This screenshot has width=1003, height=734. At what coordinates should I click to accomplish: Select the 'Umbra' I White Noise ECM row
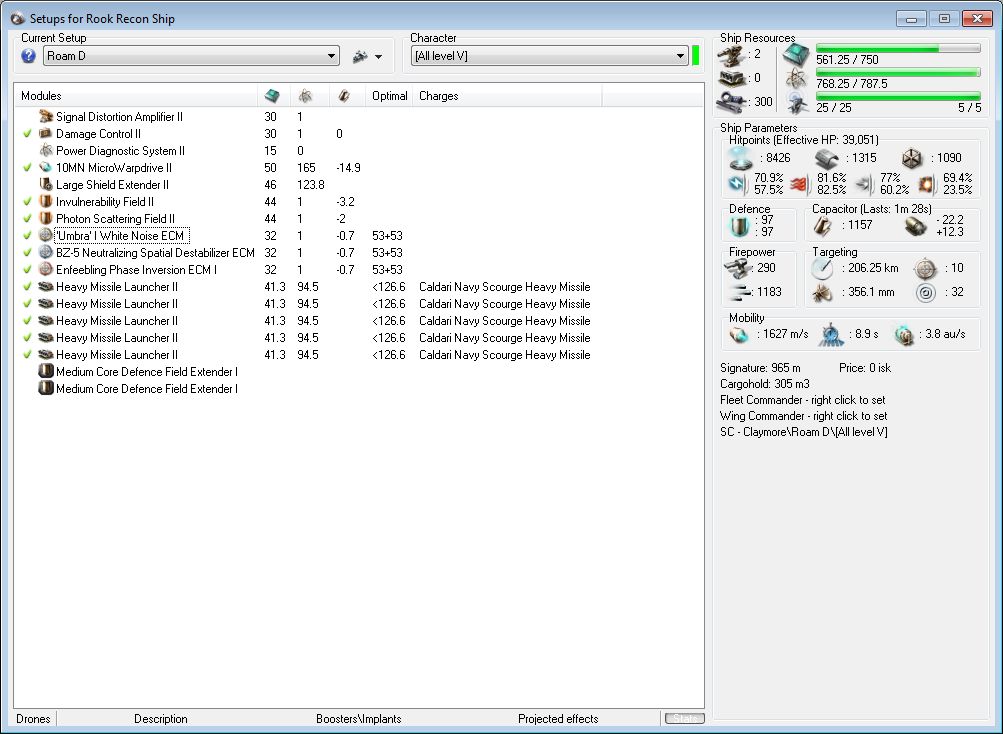coord(358,235)
